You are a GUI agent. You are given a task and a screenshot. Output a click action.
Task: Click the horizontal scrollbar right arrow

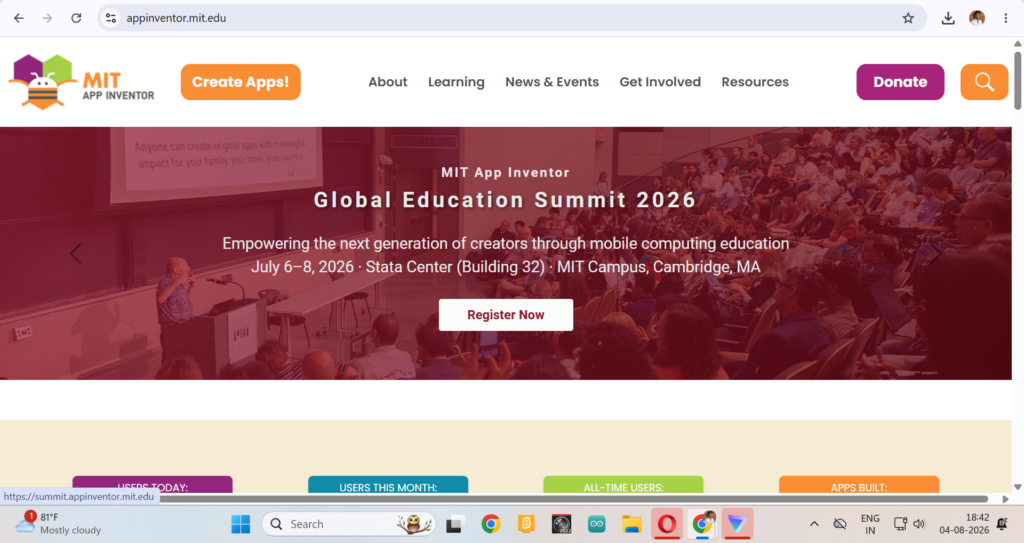[x=1006, y=499]
